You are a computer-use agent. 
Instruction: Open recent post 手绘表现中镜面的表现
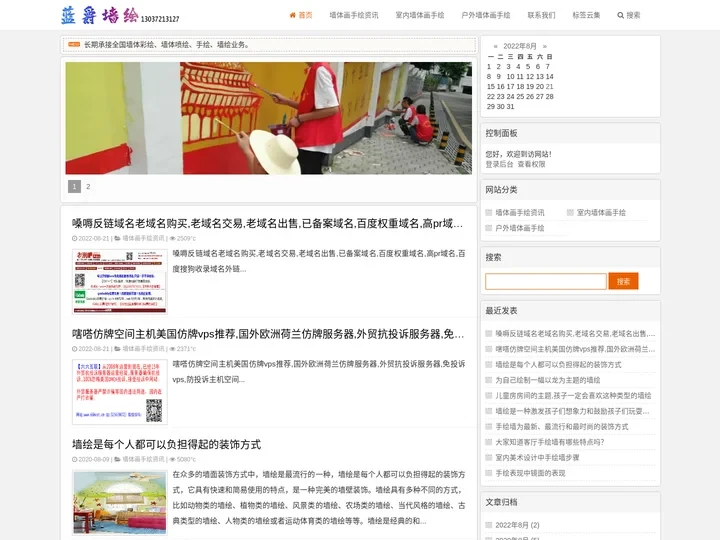[530, 473]
